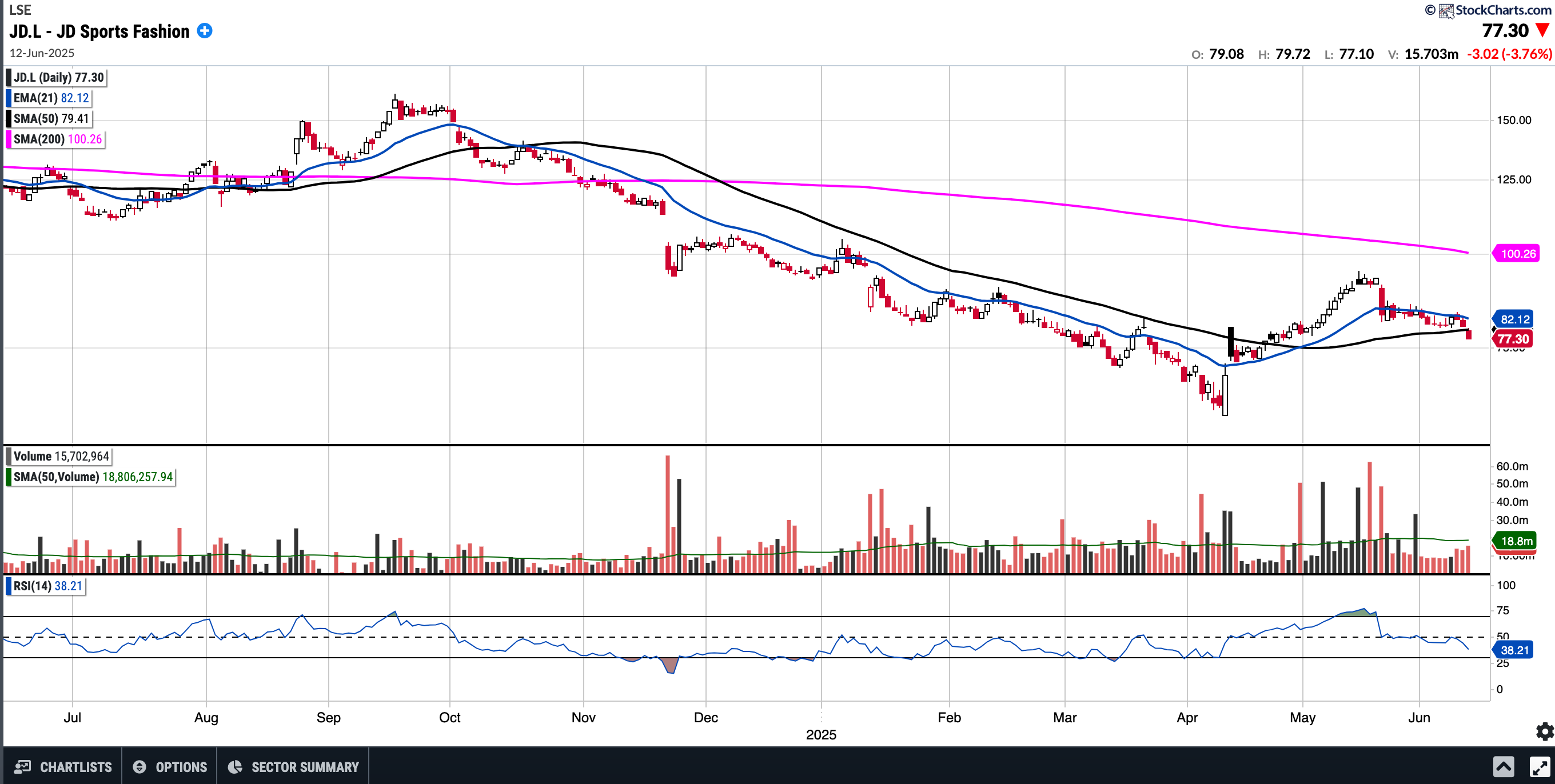Screen dimensions: 1555x784
Task: Click the blue plus icon beside JD Sports Fashion
Action: pos(205,31)
